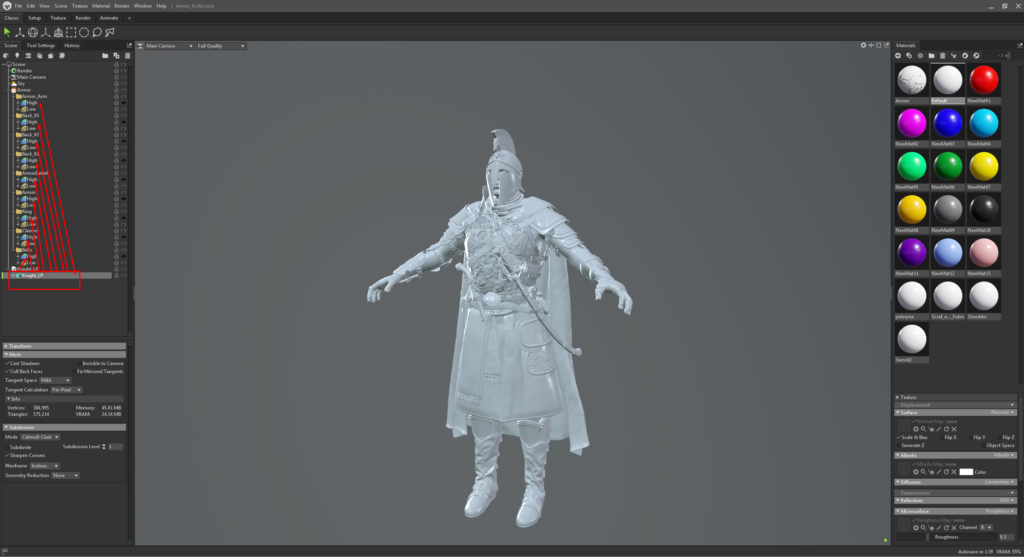Collapse the Subdivision section

coord(64,427)
